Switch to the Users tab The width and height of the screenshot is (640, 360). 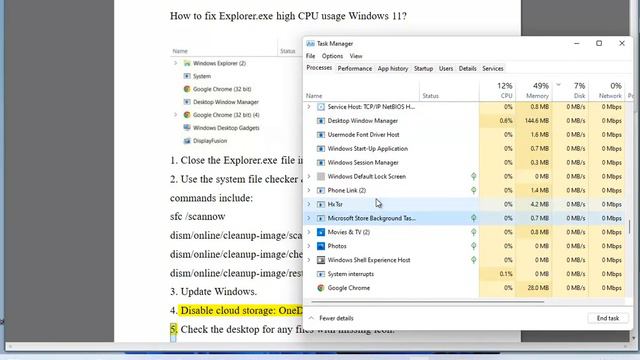pos(446,69)
